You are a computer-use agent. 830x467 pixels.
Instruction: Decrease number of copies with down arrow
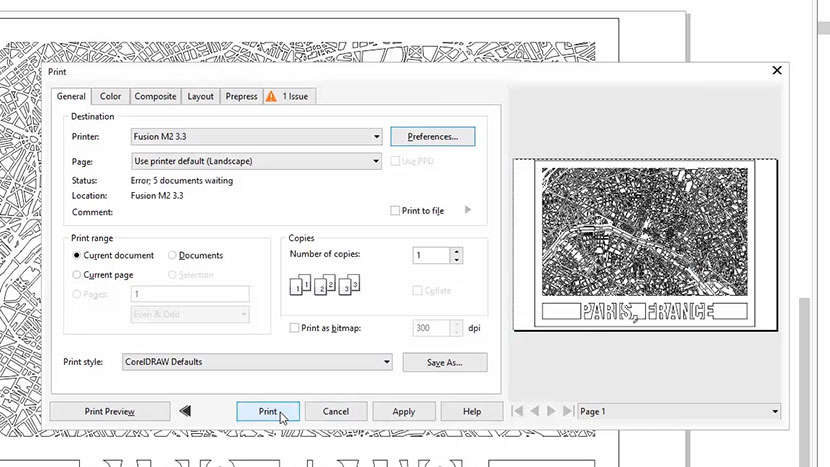pos(457,260)
